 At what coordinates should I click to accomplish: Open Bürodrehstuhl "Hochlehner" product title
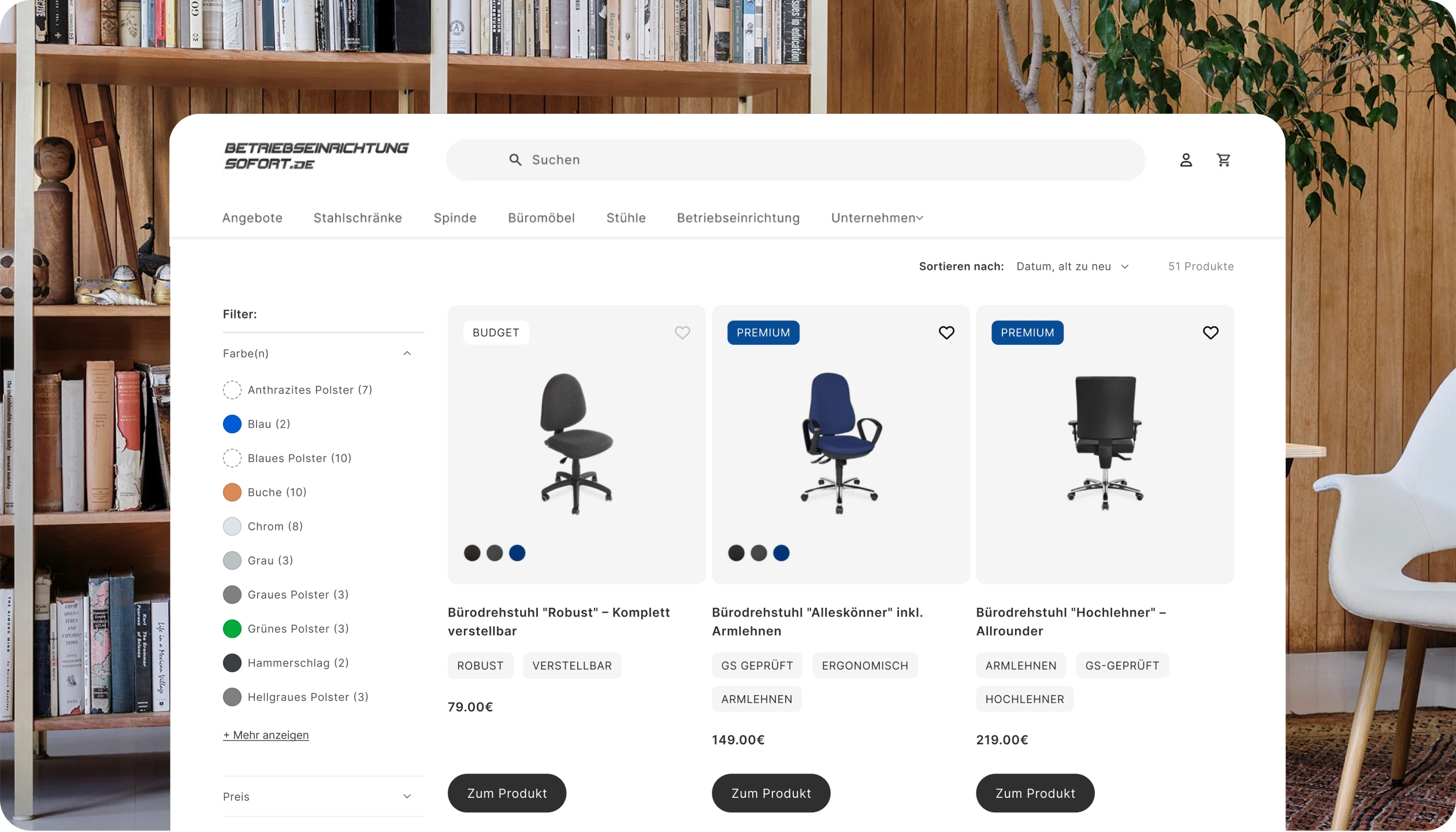tap(1071, 622)
